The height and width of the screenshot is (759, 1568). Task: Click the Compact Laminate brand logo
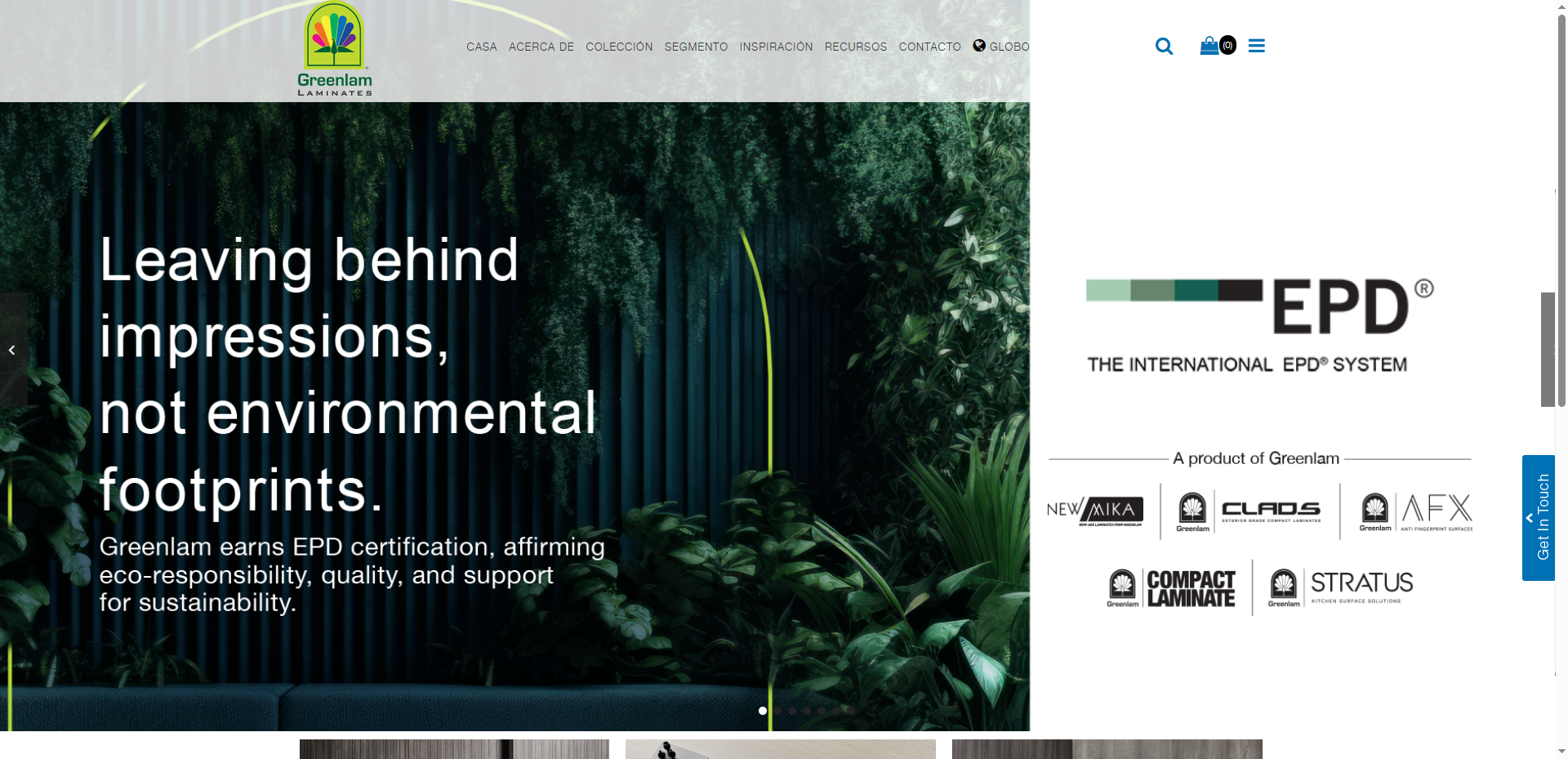click(x=1170, y=588)
